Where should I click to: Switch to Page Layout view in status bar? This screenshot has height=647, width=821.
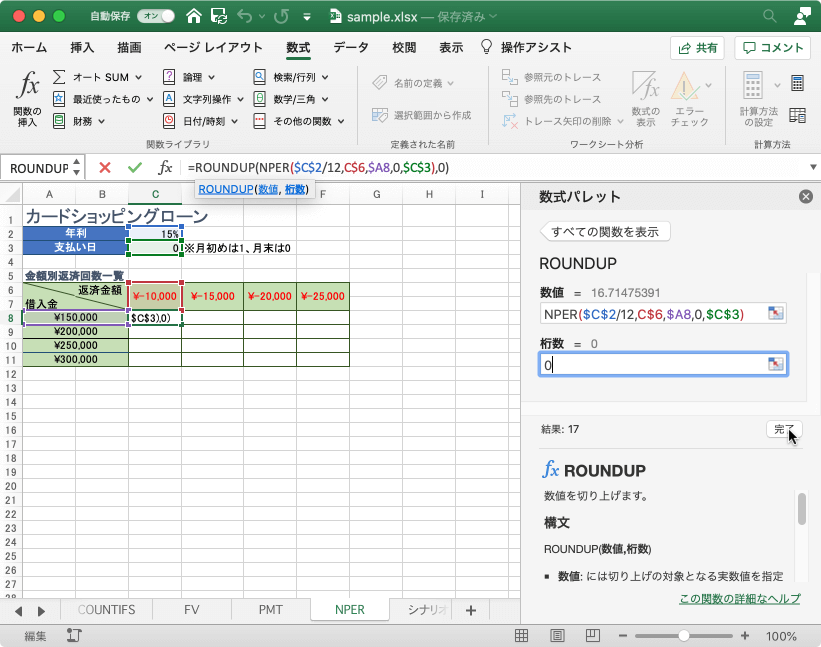point(557,635)
